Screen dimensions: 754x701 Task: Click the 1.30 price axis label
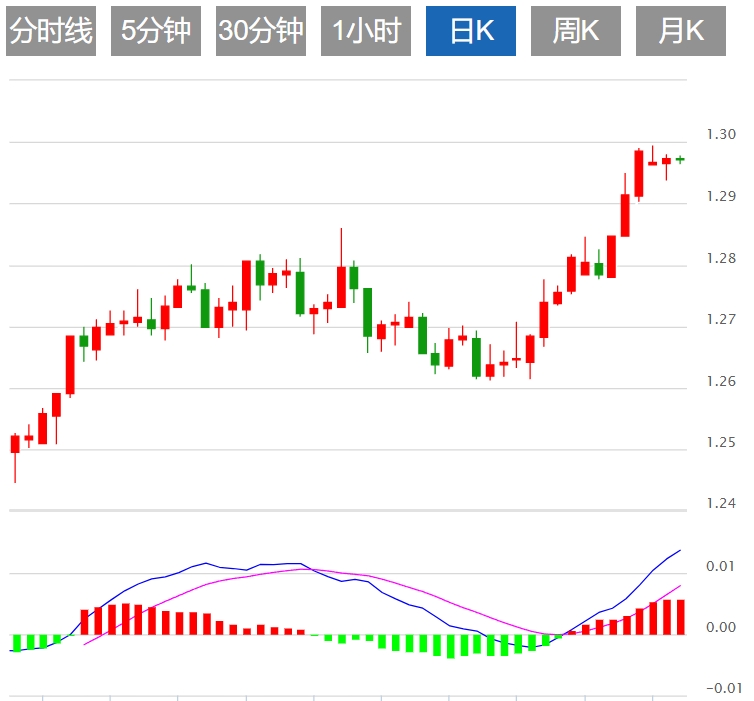[721, 134]
